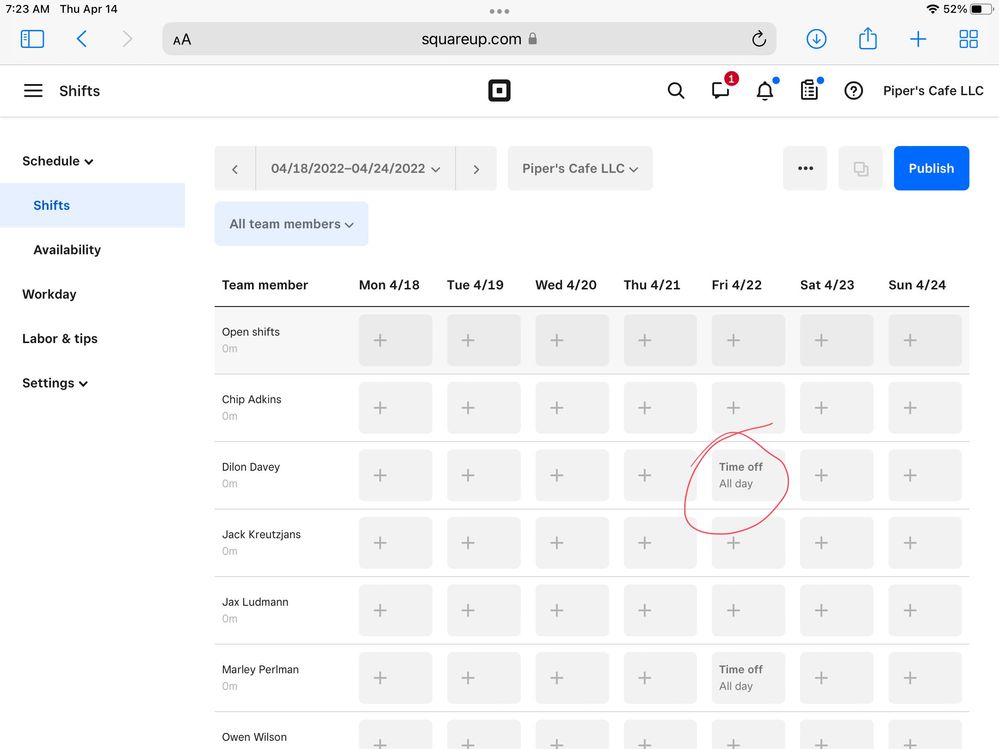This screenshot has height=749, width=999.
Task: Open Piper's Cafe LLC location dropdown
Action: [x=580, y=169]
